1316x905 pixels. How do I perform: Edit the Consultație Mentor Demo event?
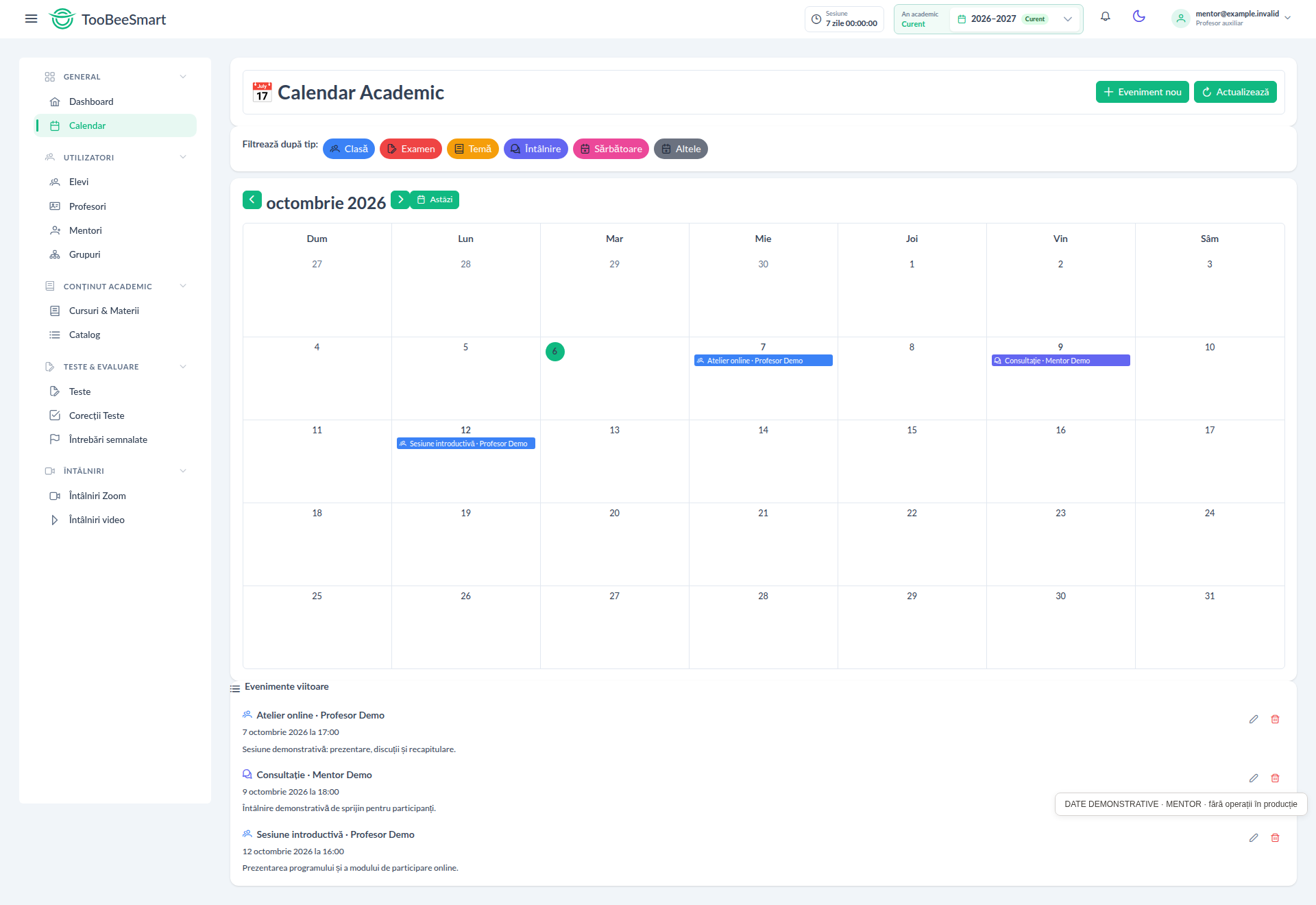[x=1254, y=778]
